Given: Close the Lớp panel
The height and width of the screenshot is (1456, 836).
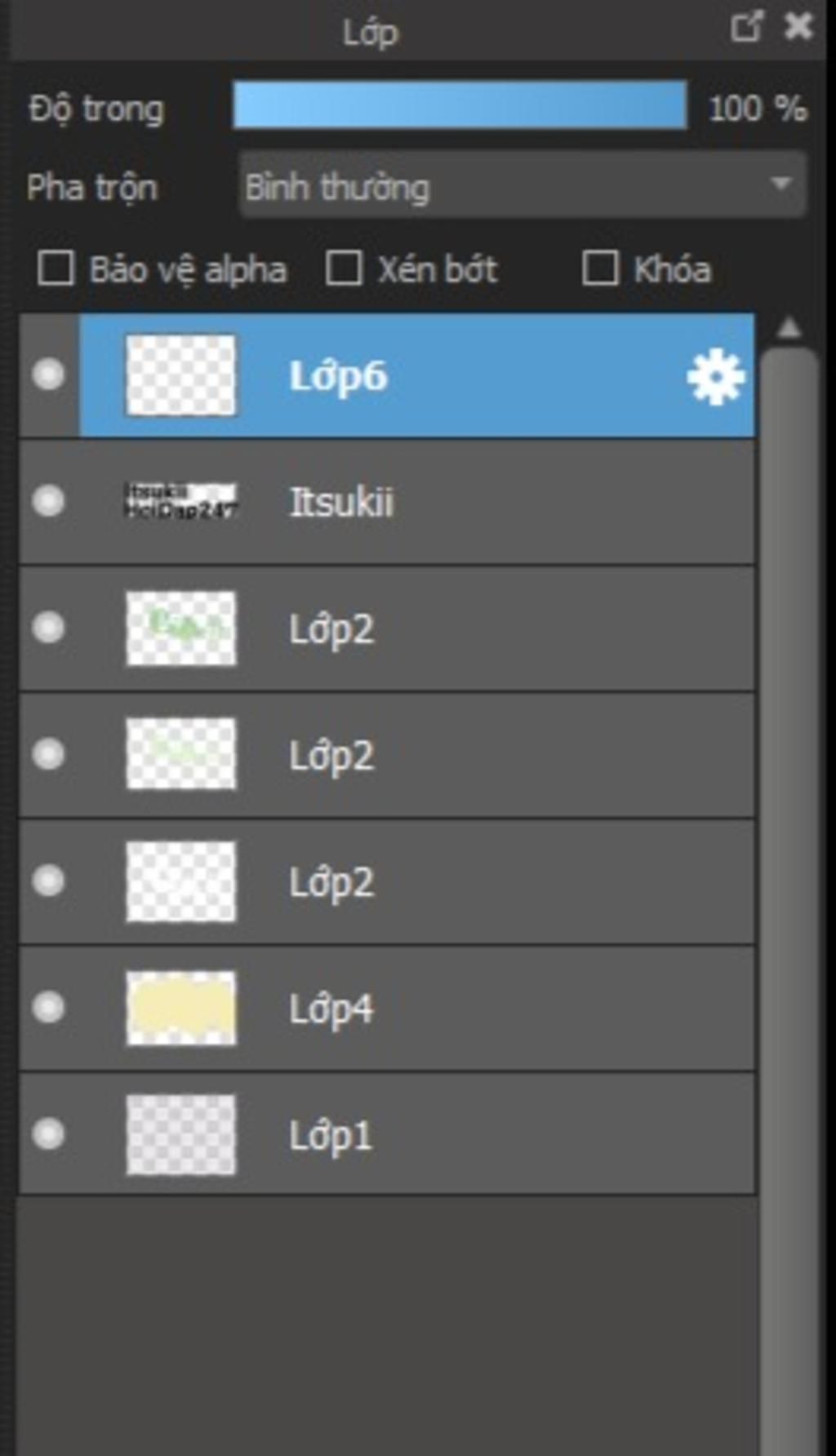Looking at the screenshot, I should point(798,26).
